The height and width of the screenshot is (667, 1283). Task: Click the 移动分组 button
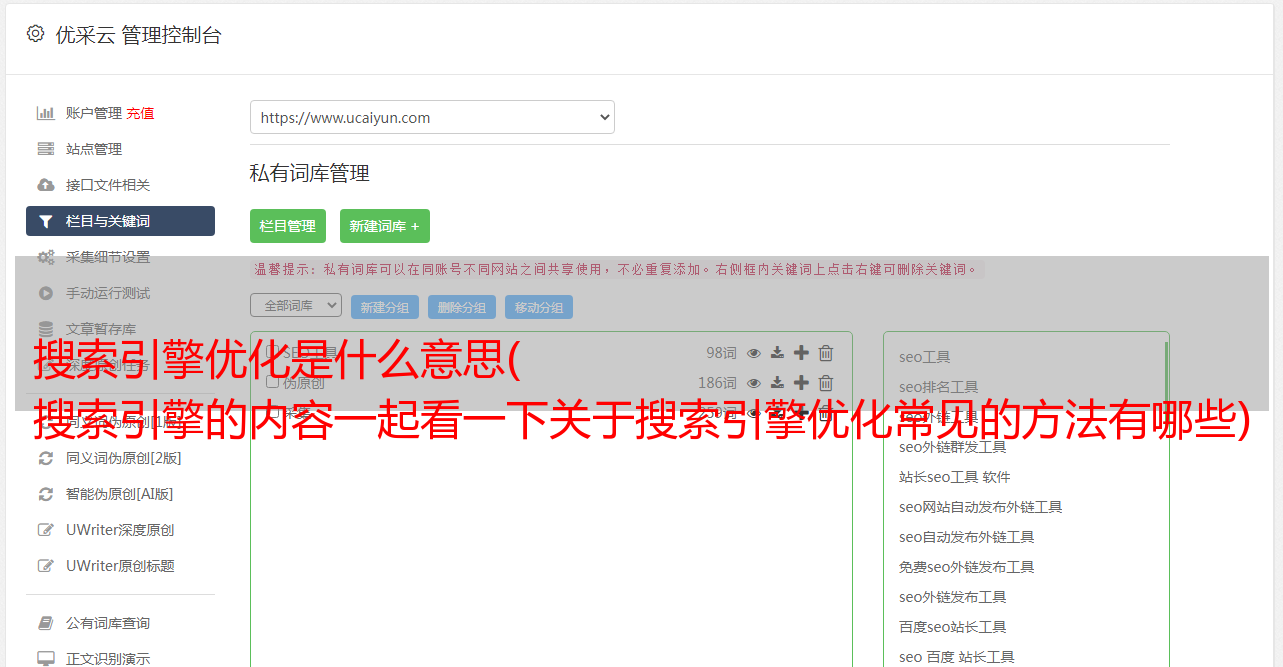point(539,307)
